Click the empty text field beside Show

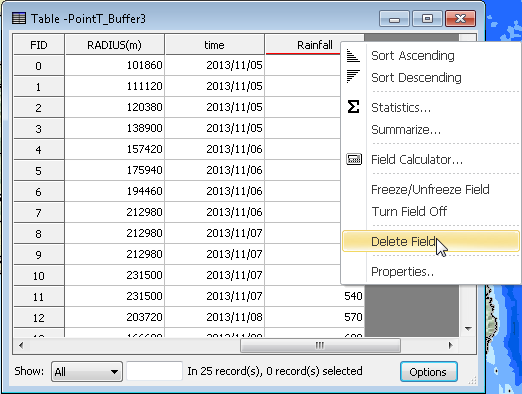[154, 371]
